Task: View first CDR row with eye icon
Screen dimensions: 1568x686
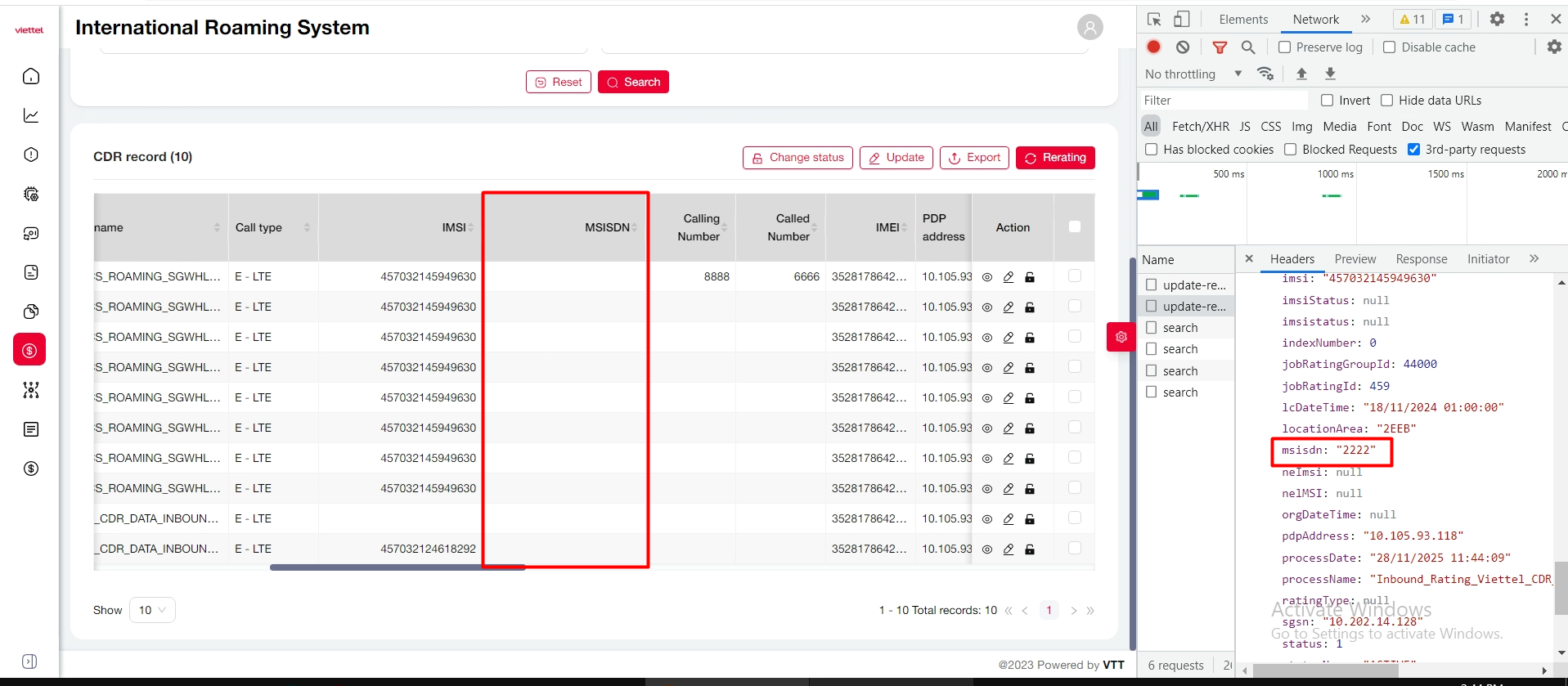Action: click(987, 277)
